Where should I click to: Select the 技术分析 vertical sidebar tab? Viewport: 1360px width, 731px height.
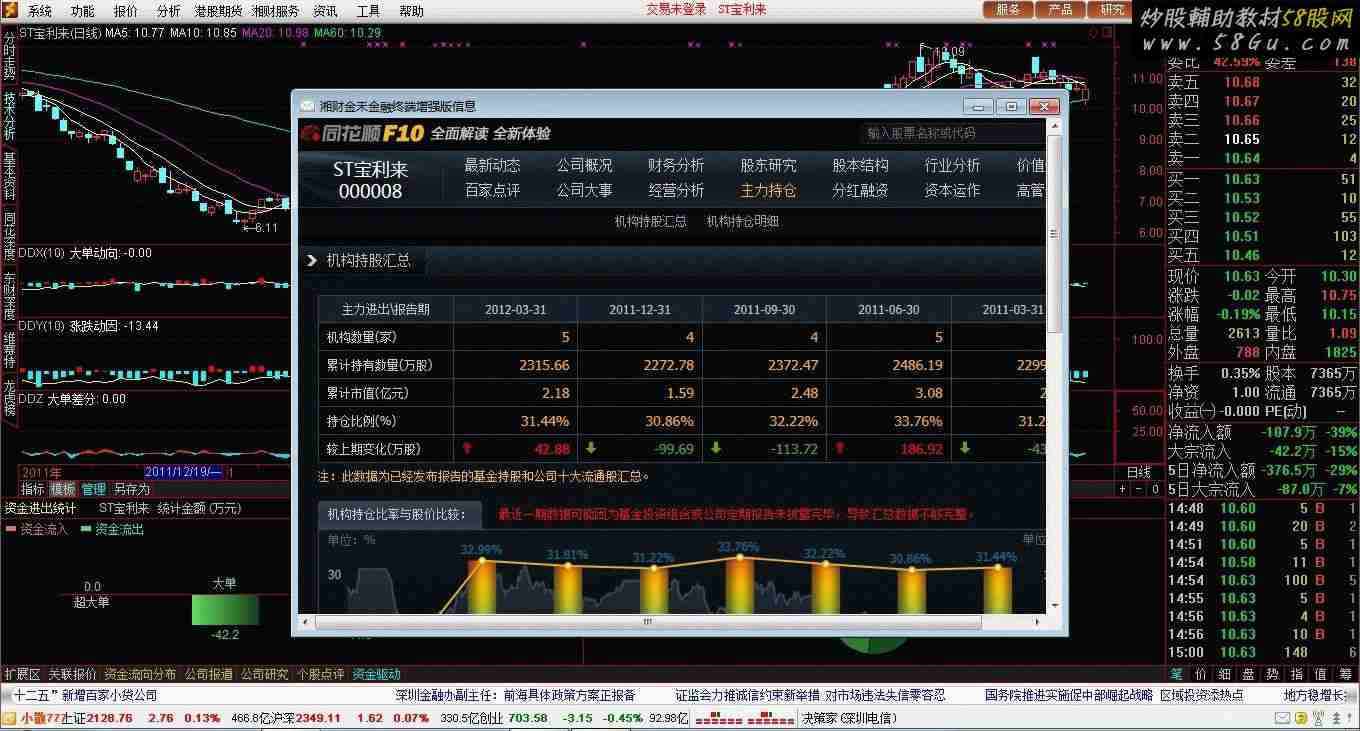(x=9, y=115)
